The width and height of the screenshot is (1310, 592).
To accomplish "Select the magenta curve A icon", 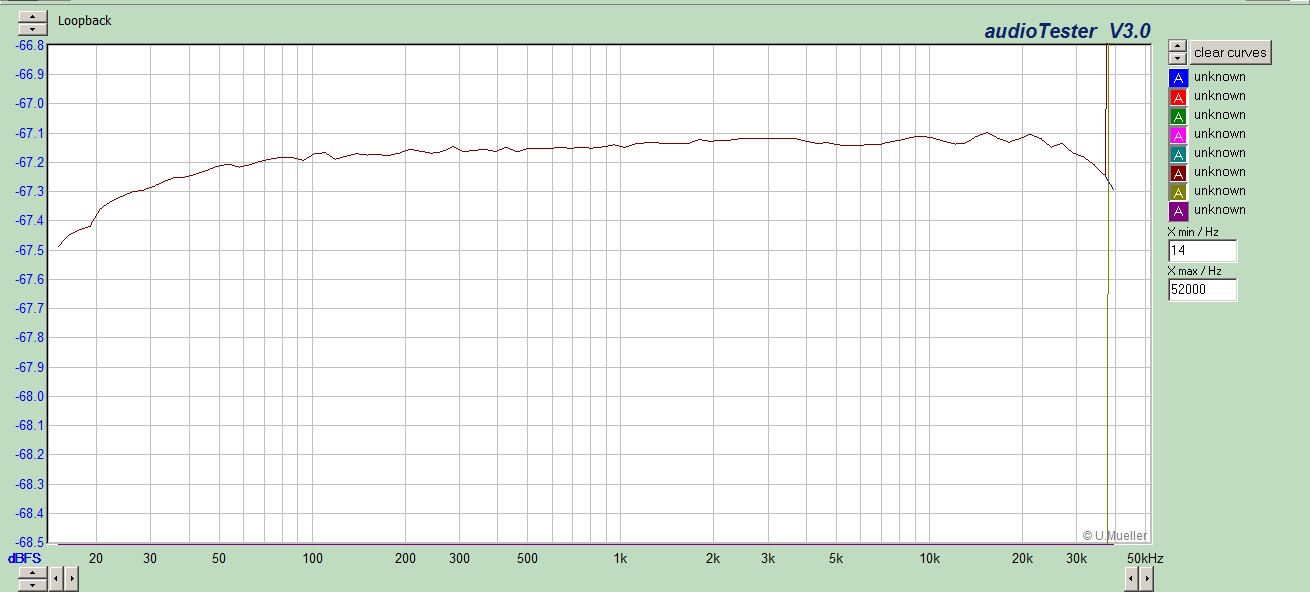I will (1178, 135).
